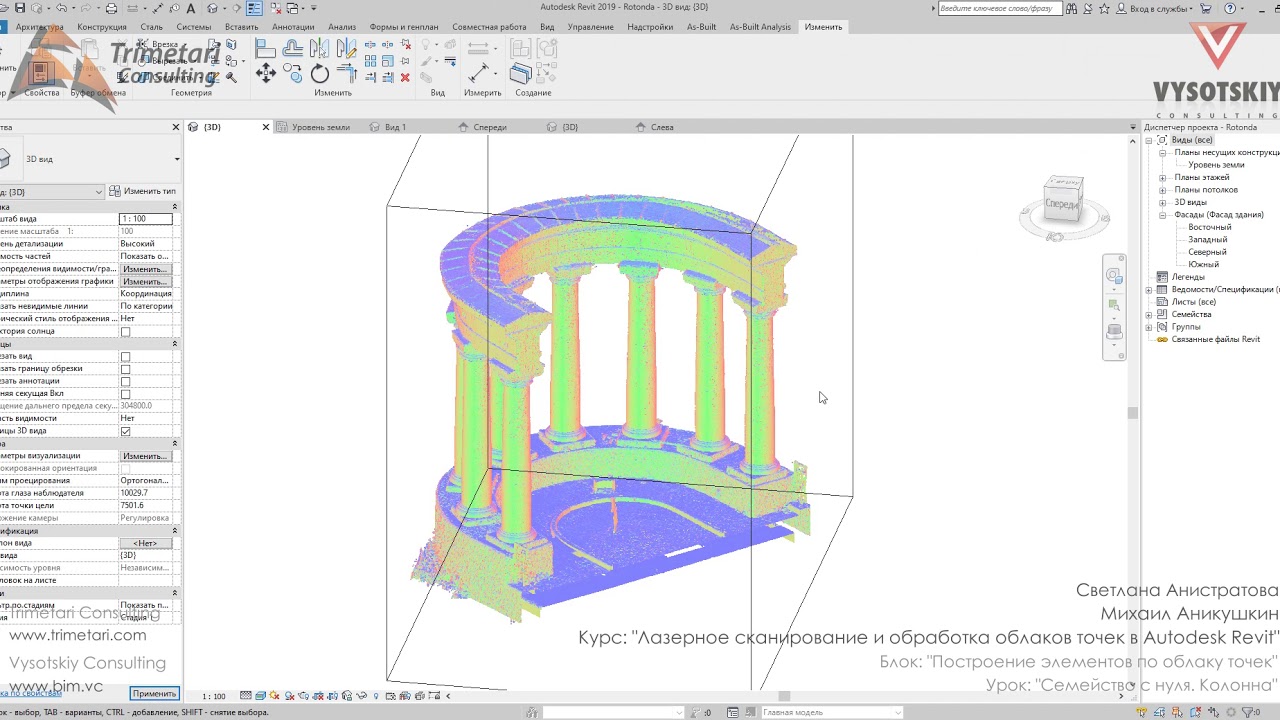Select Южный facade in project browser

coord(1204,265)
